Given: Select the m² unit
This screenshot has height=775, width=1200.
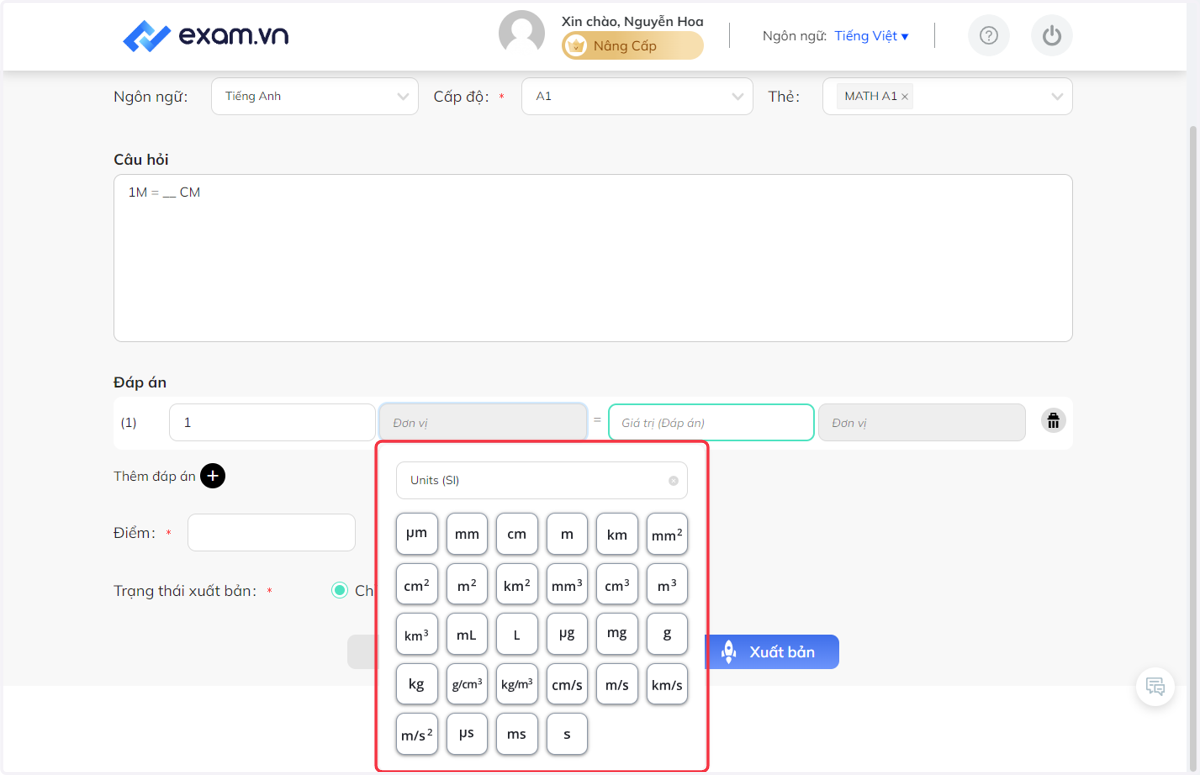Looking at the screenshot, I should click(467, 584).
